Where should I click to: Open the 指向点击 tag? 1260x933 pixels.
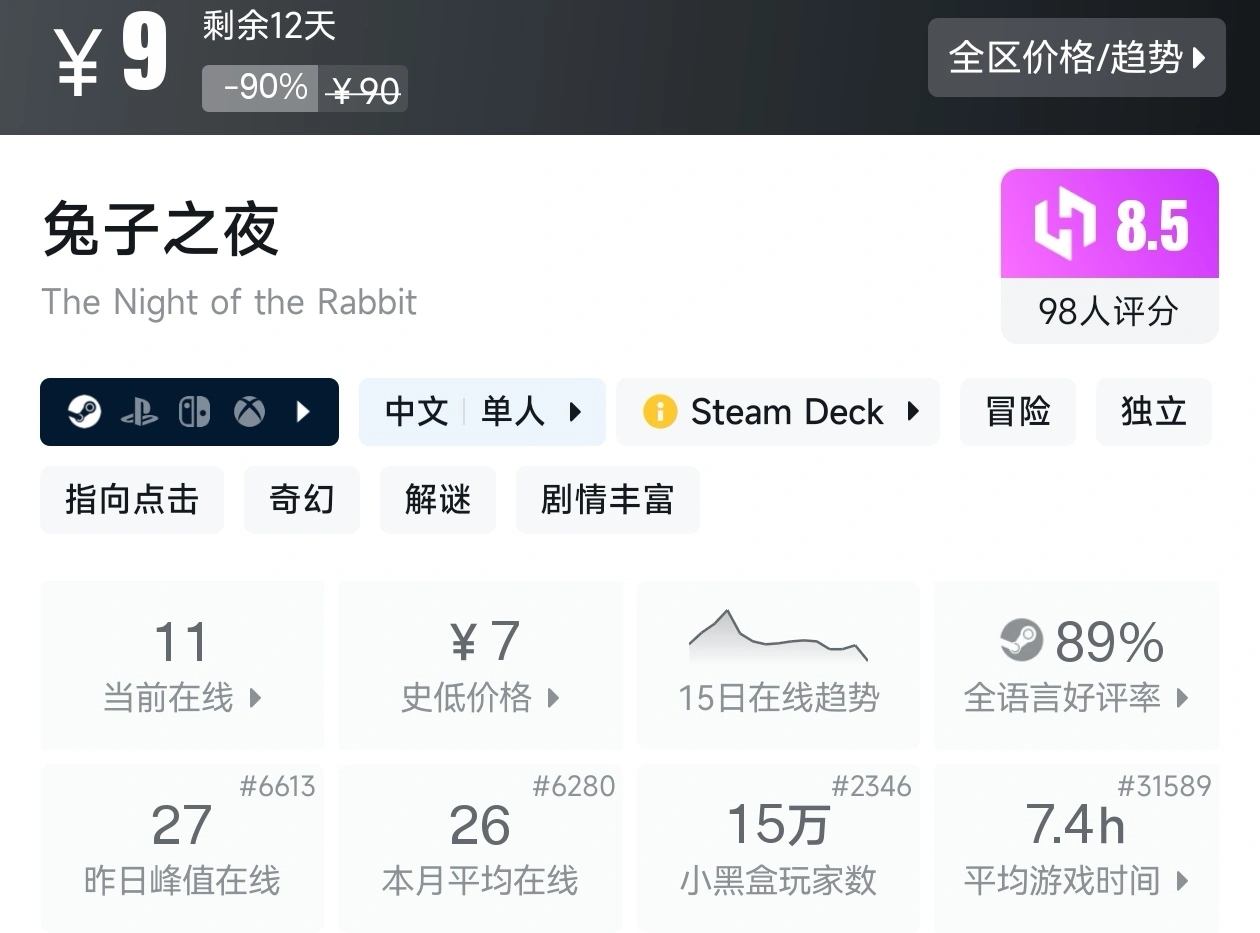click(x=132, y=499)
